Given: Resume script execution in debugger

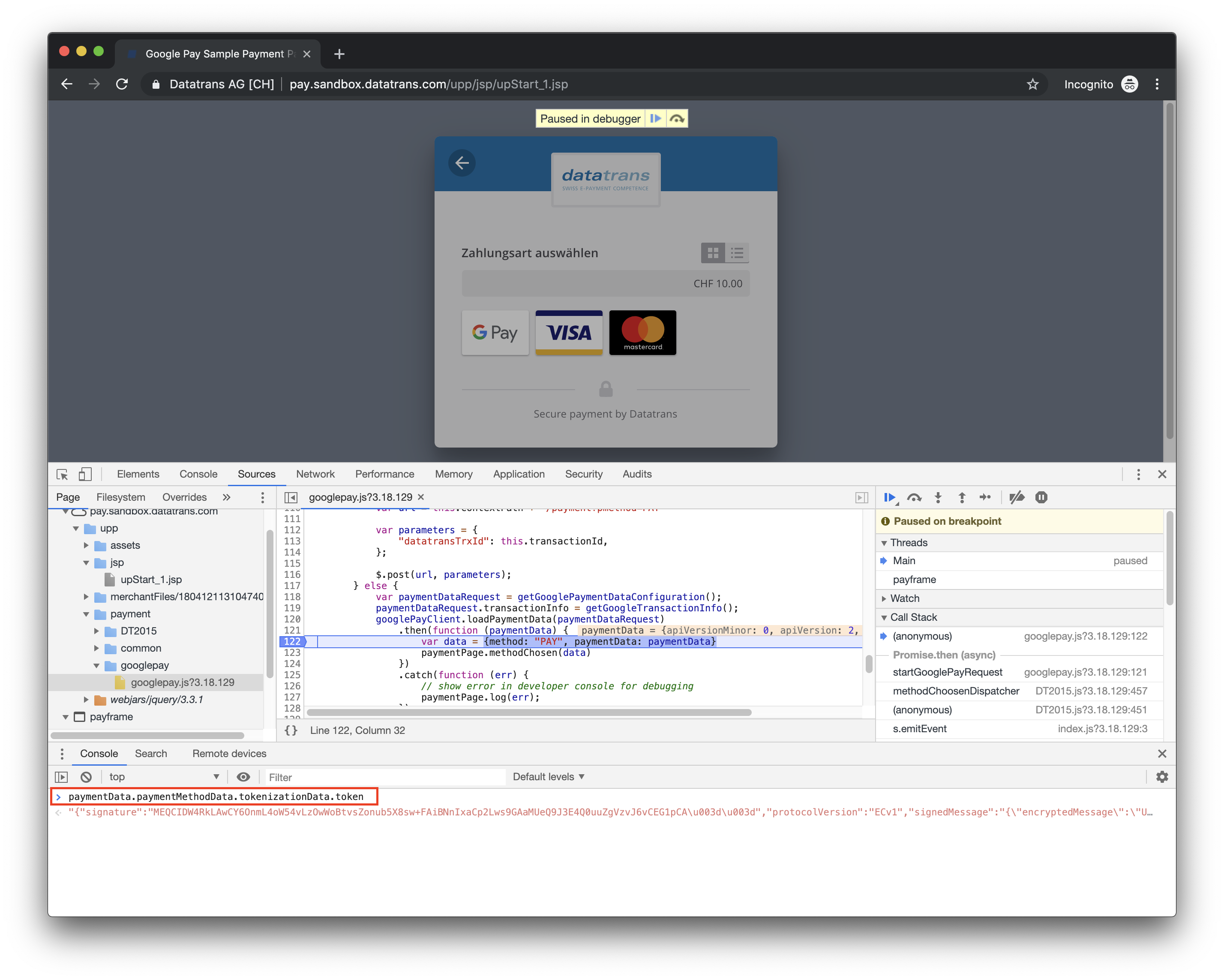Looking at the screenshot, I should (890, 497).
